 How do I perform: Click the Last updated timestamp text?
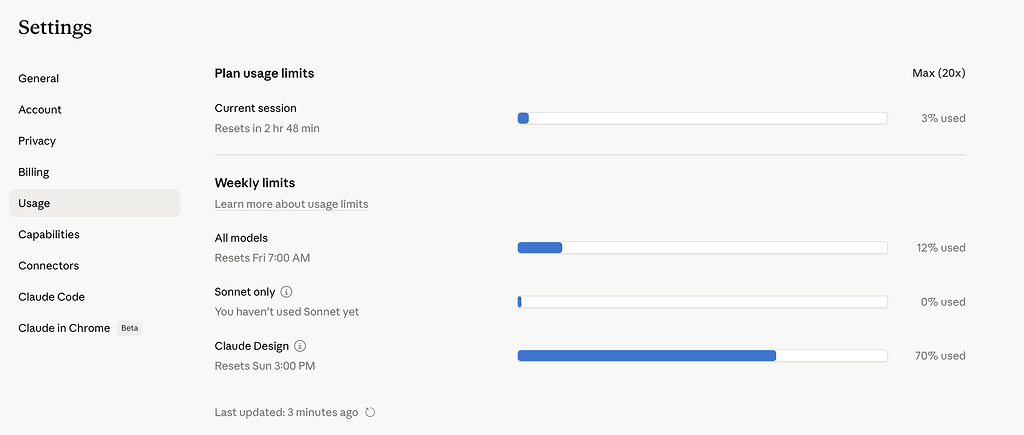pyautogui.click(x=286, y=412)
